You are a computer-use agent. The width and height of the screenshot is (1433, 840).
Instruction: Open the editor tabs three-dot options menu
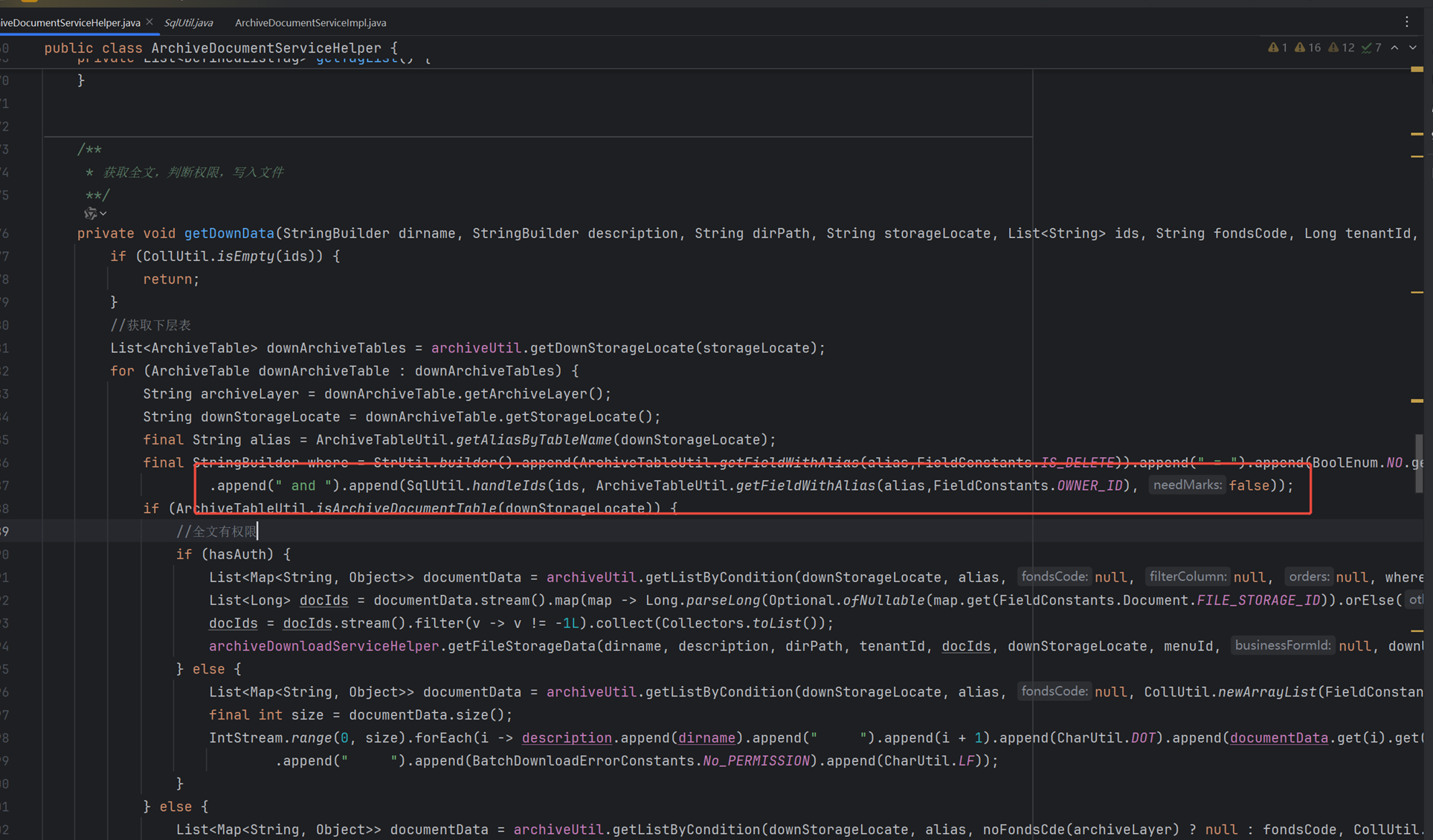pos(1406,22)
